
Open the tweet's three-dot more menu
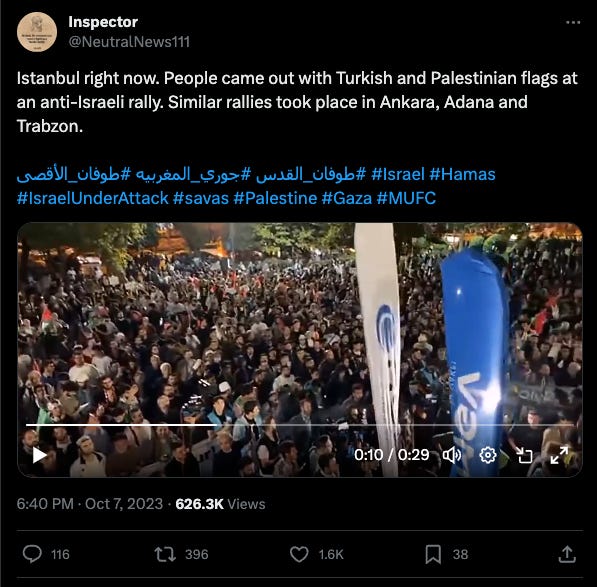coord(573,22)
